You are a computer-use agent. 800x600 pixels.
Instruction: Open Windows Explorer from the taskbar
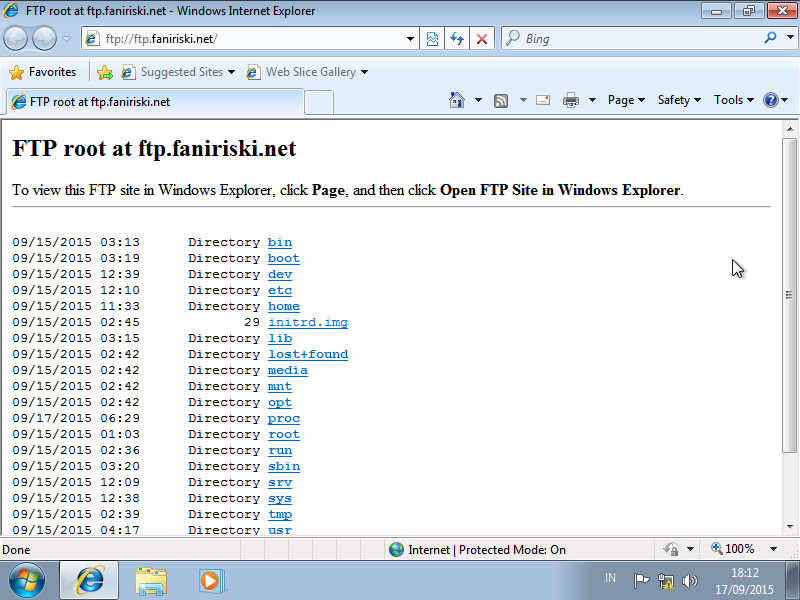[151, 580]
